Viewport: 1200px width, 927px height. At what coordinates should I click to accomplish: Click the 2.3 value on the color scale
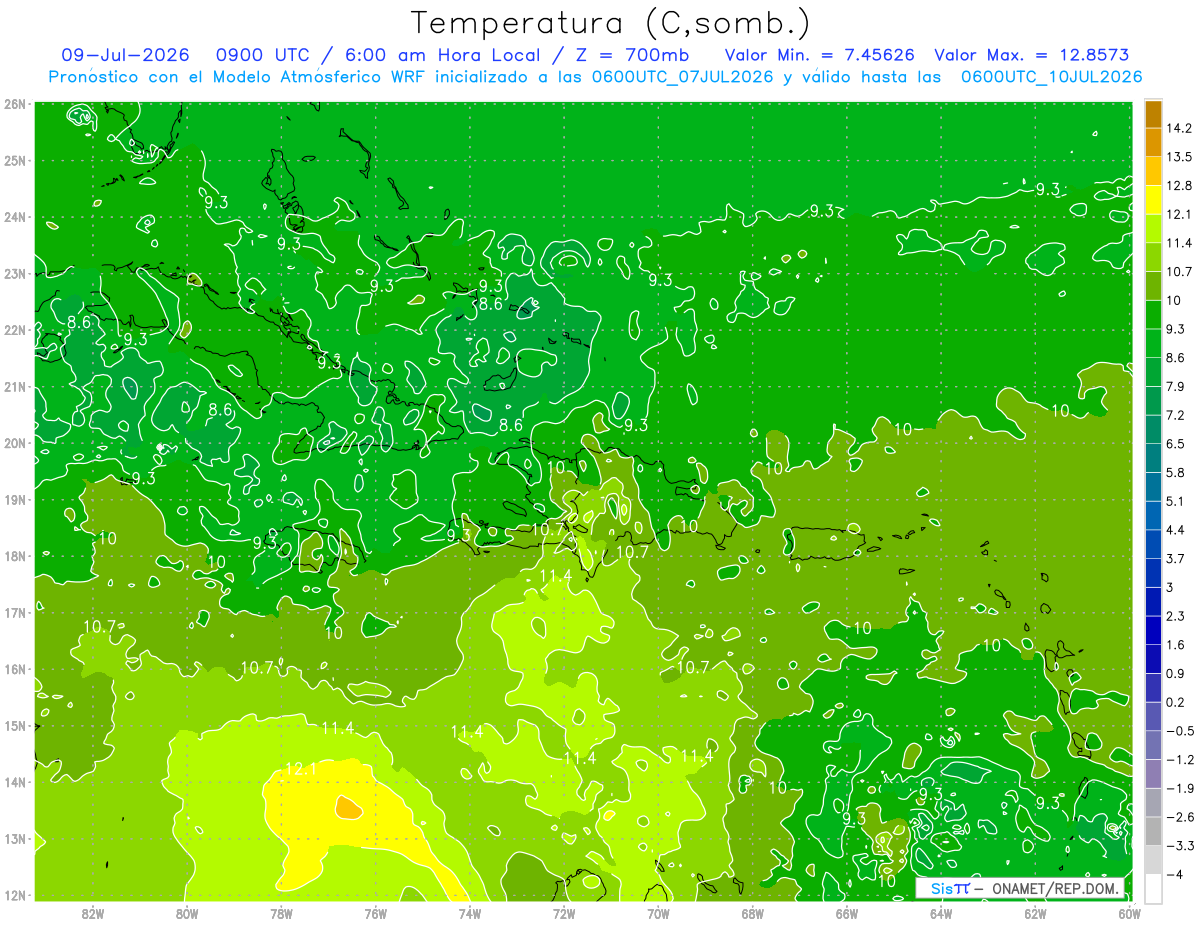[1175, 616]
